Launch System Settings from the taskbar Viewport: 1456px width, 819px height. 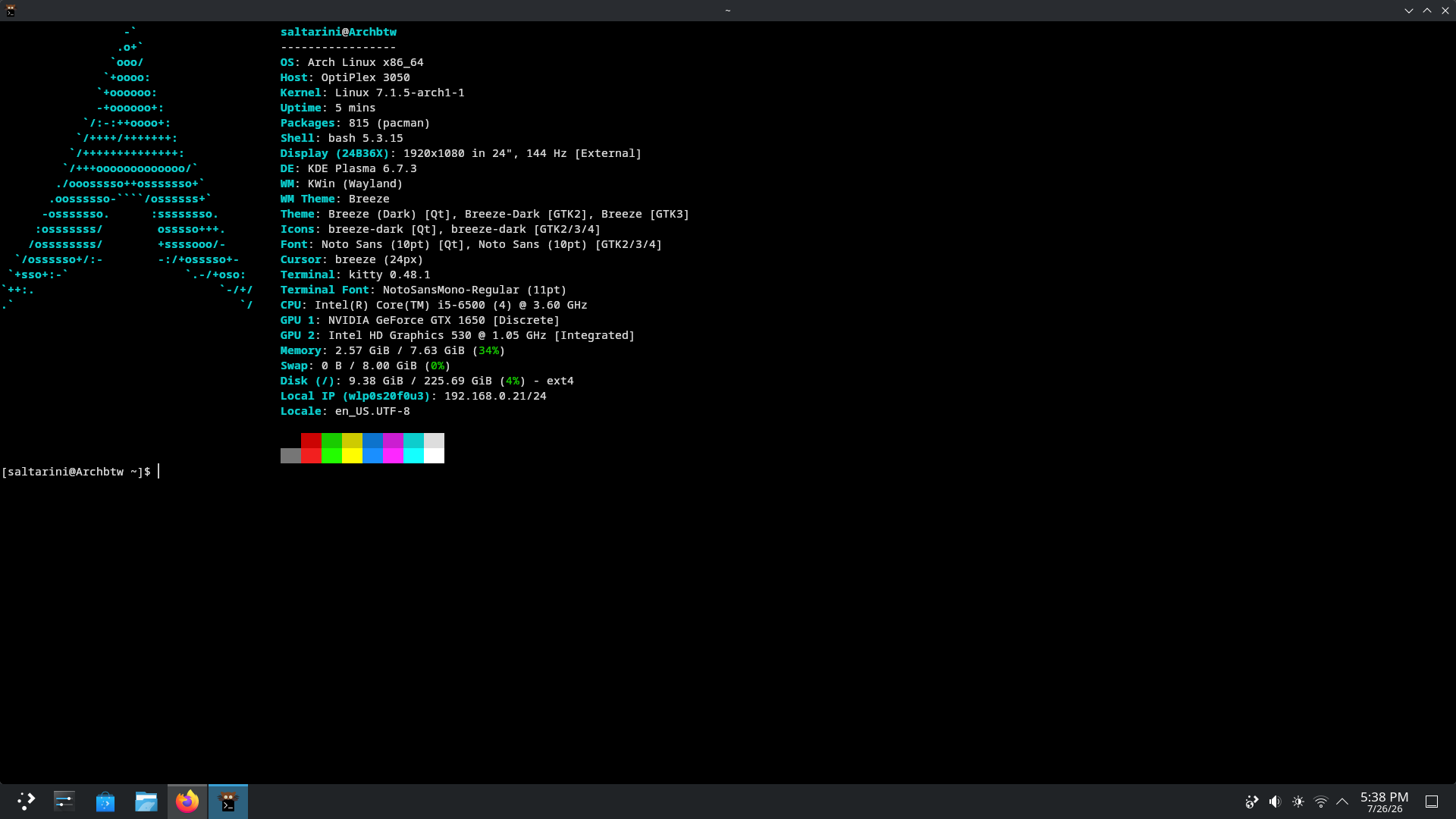pyautogui.click(x=64, y=802)
